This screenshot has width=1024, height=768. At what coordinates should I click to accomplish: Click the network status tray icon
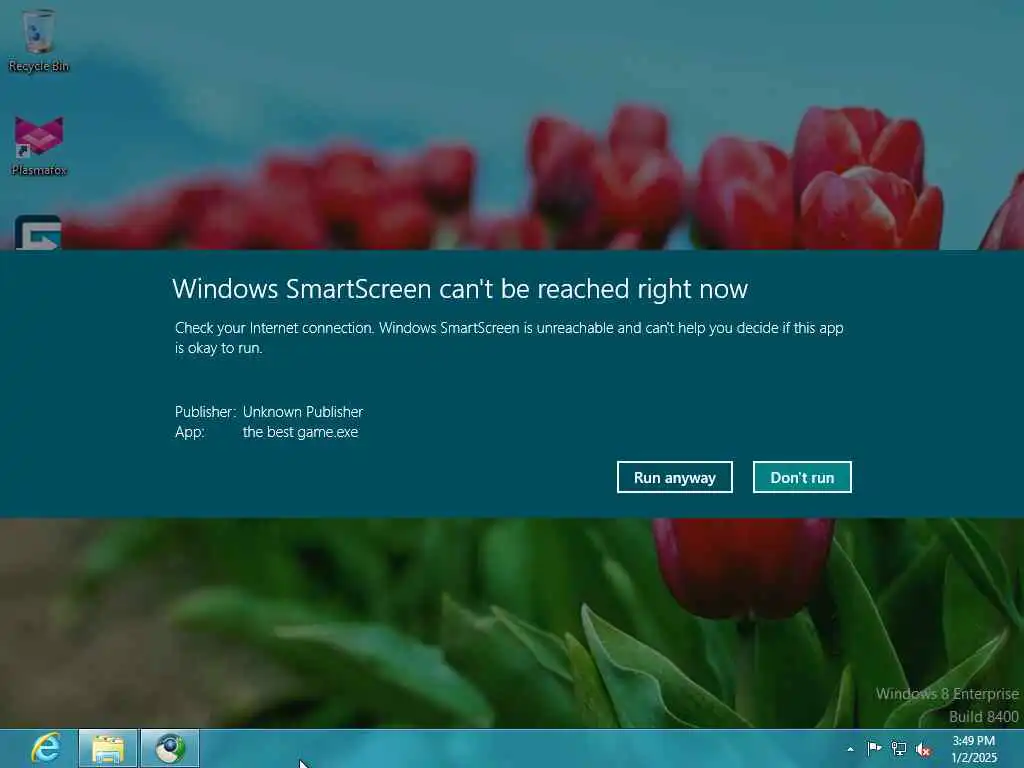(x=899, y=749)
